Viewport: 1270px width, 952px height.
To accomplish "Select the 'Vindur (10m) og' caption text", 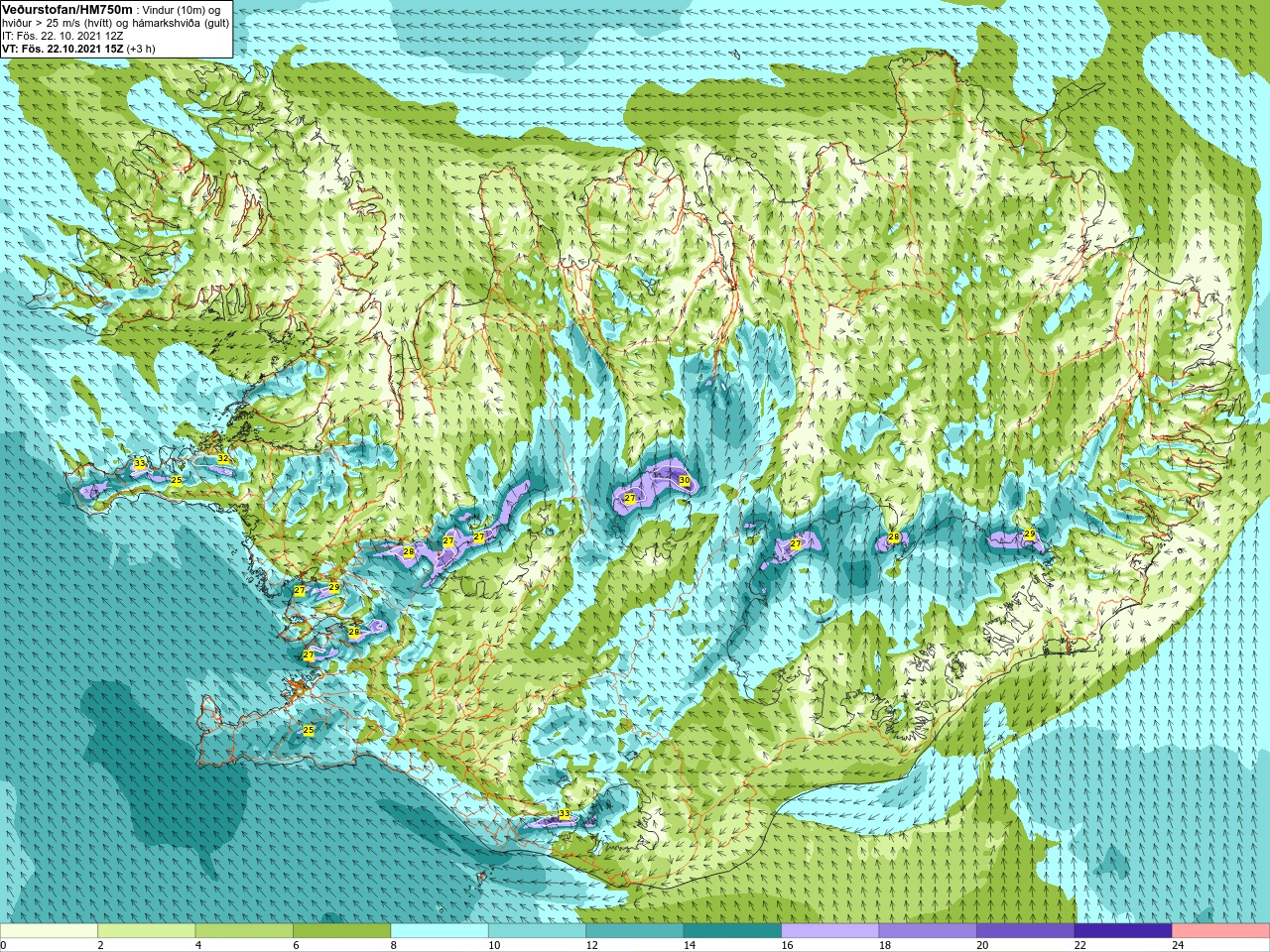I will click(183, 10).
